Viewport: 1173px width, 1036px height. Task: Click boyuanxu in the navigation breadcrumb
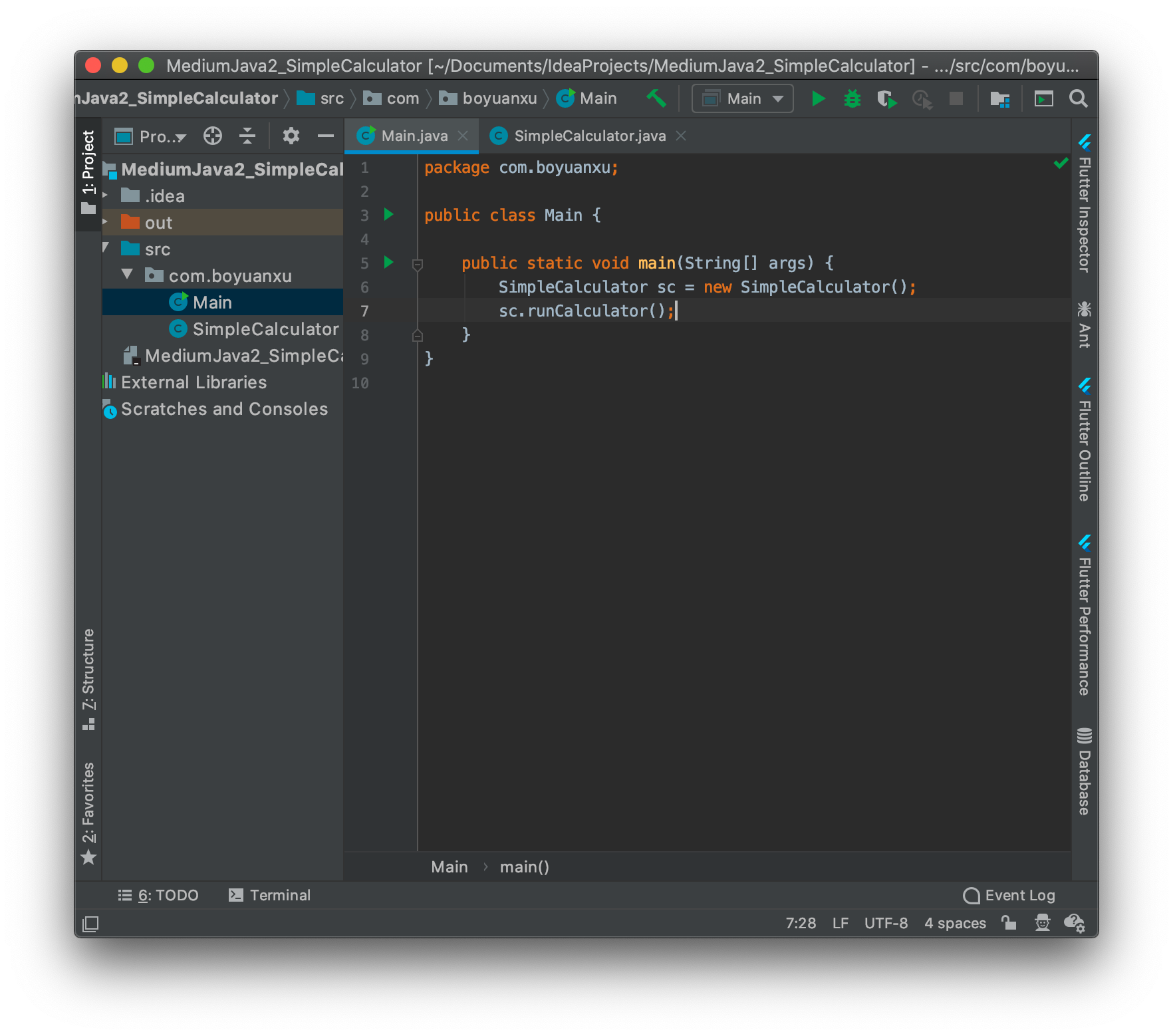(x=499, y=98)
